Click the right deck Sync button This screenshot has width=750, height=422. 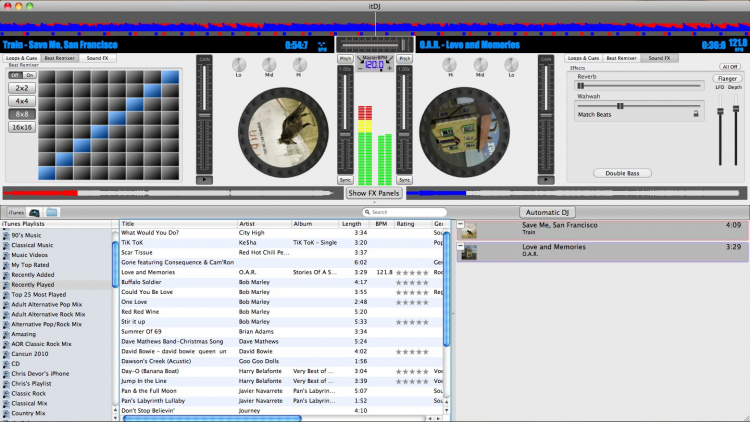(404, 180)
